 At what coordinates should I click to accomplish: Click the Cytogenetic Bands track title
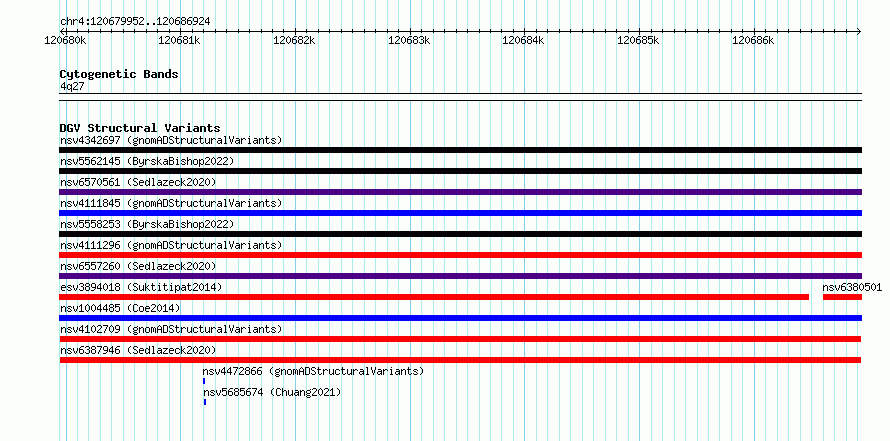(x=119, y=74)
